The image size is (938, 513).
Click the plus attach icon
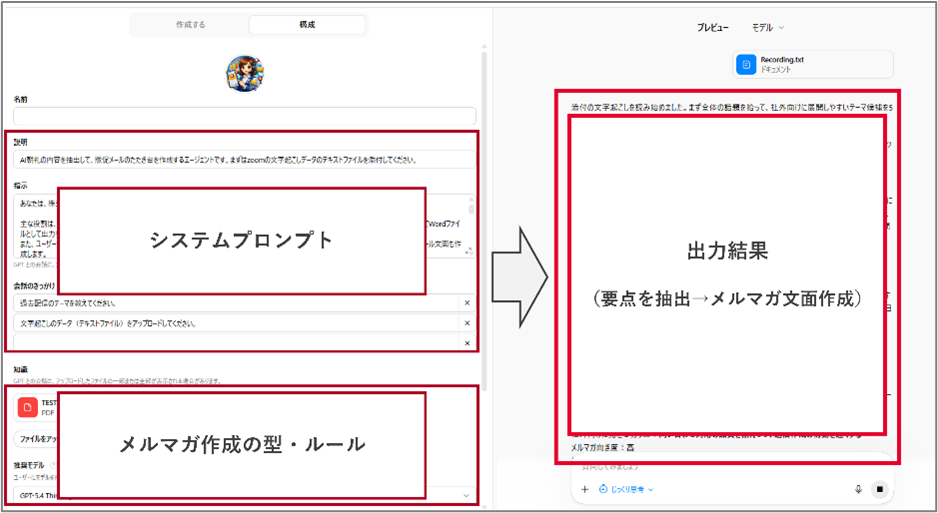[x=584, y=490]
